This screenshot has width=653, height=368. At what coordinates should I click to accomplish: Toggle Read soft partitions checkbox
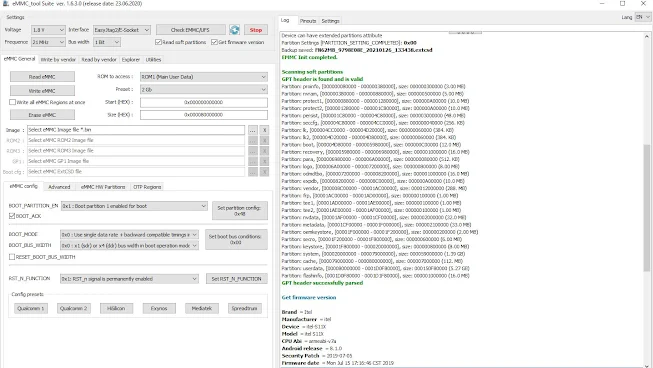point(158,42)
